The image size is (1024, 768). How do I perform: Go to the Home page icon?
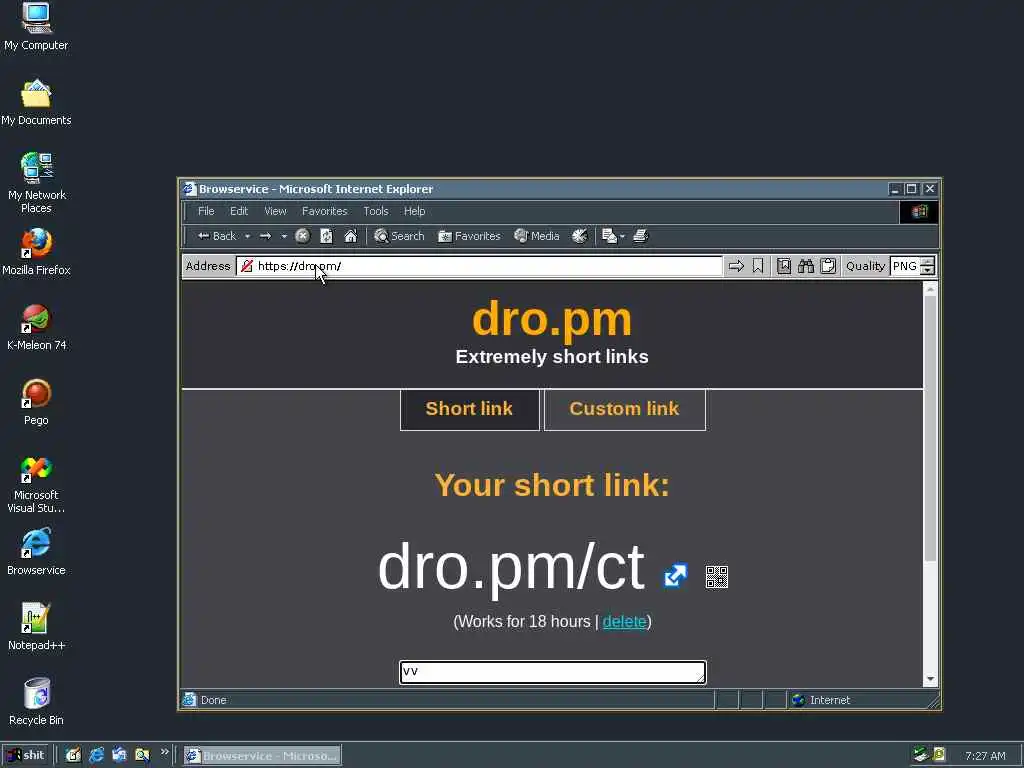pyautogui.click(x=351, y=236)
